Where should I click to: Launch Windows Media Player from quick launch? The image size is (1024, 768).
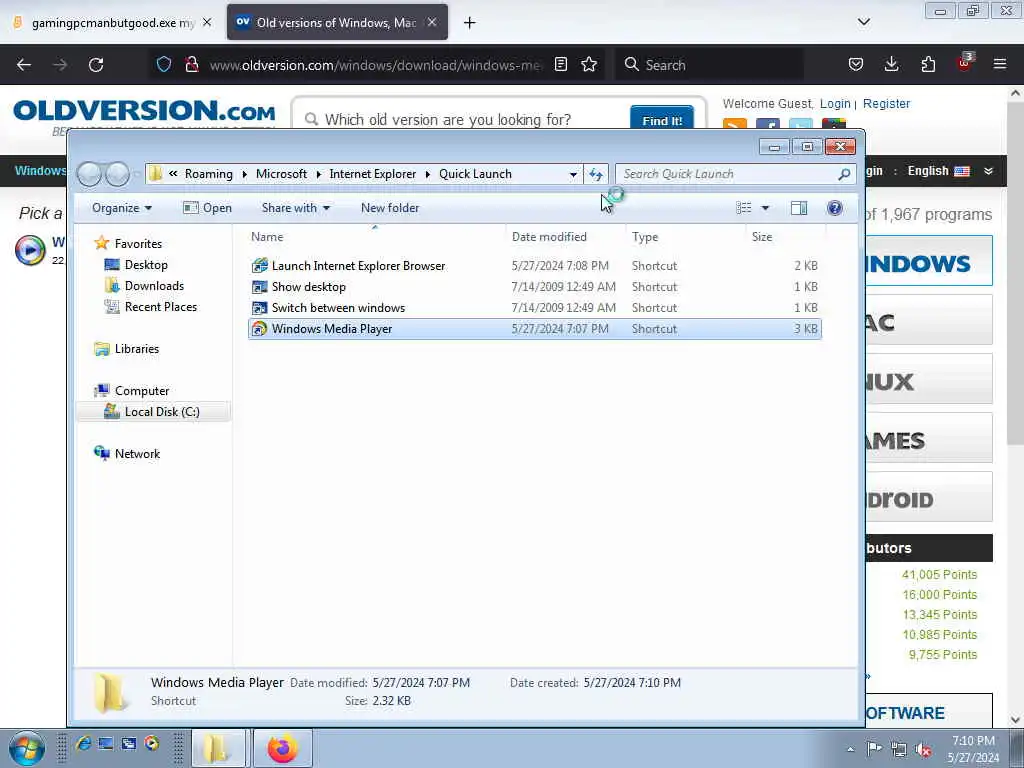click(x=152, y=743)
